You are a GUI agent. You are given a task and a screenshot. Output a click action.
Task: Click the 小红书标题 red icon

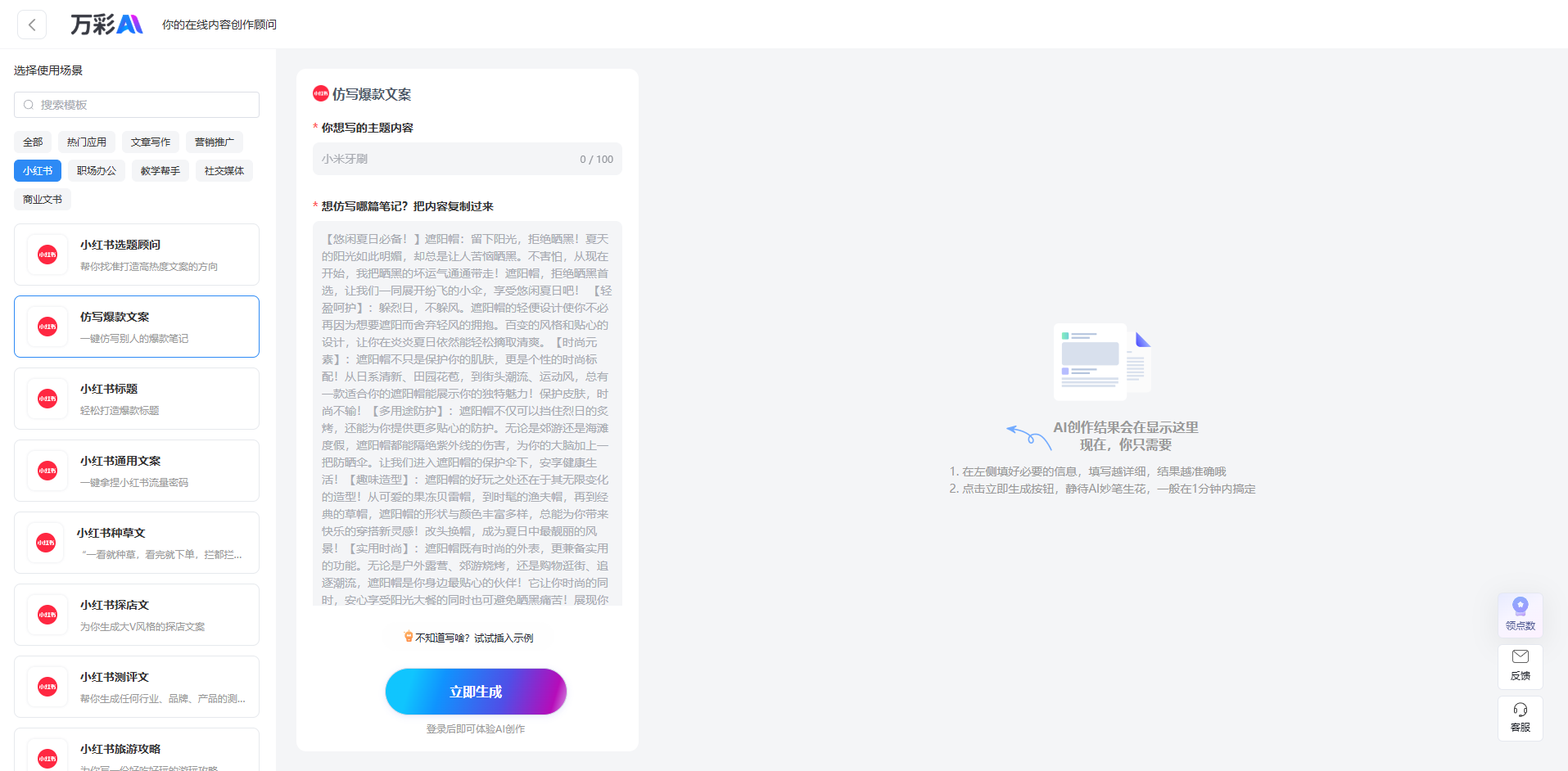click(47, 399)
